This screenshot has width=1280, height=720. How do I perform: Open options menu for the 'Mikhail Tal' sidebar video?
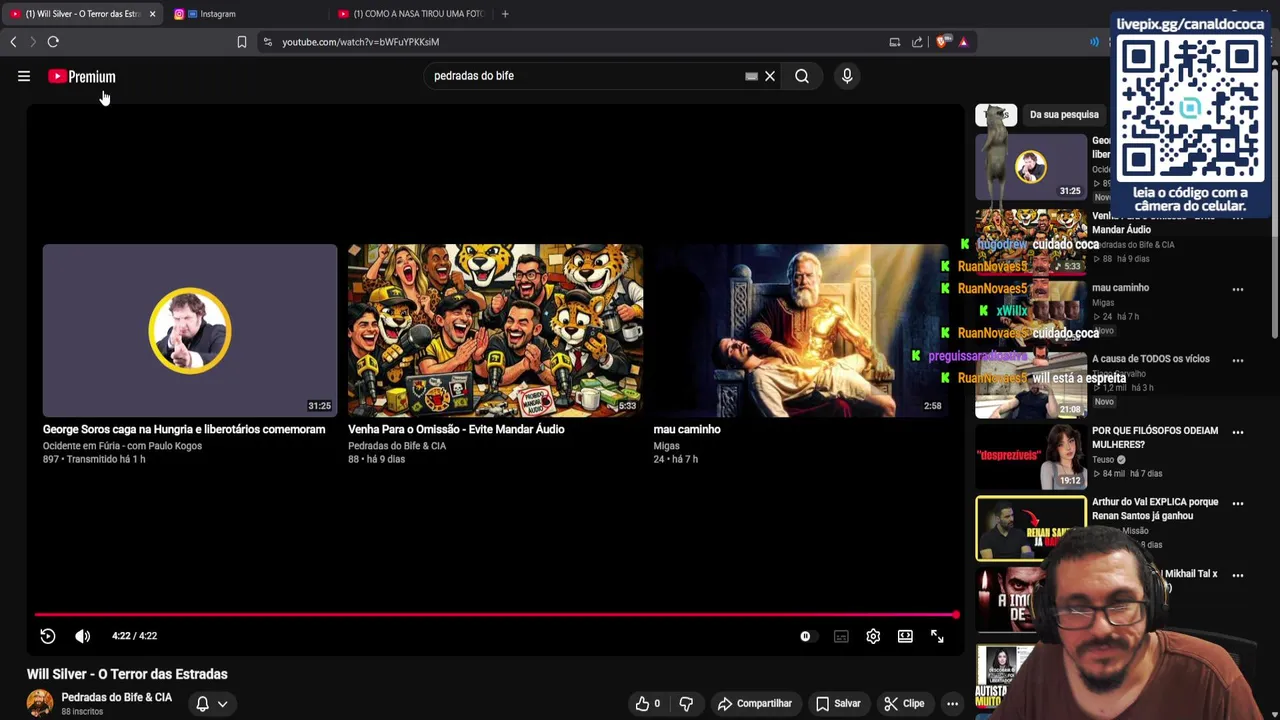tap(1238, 575)
